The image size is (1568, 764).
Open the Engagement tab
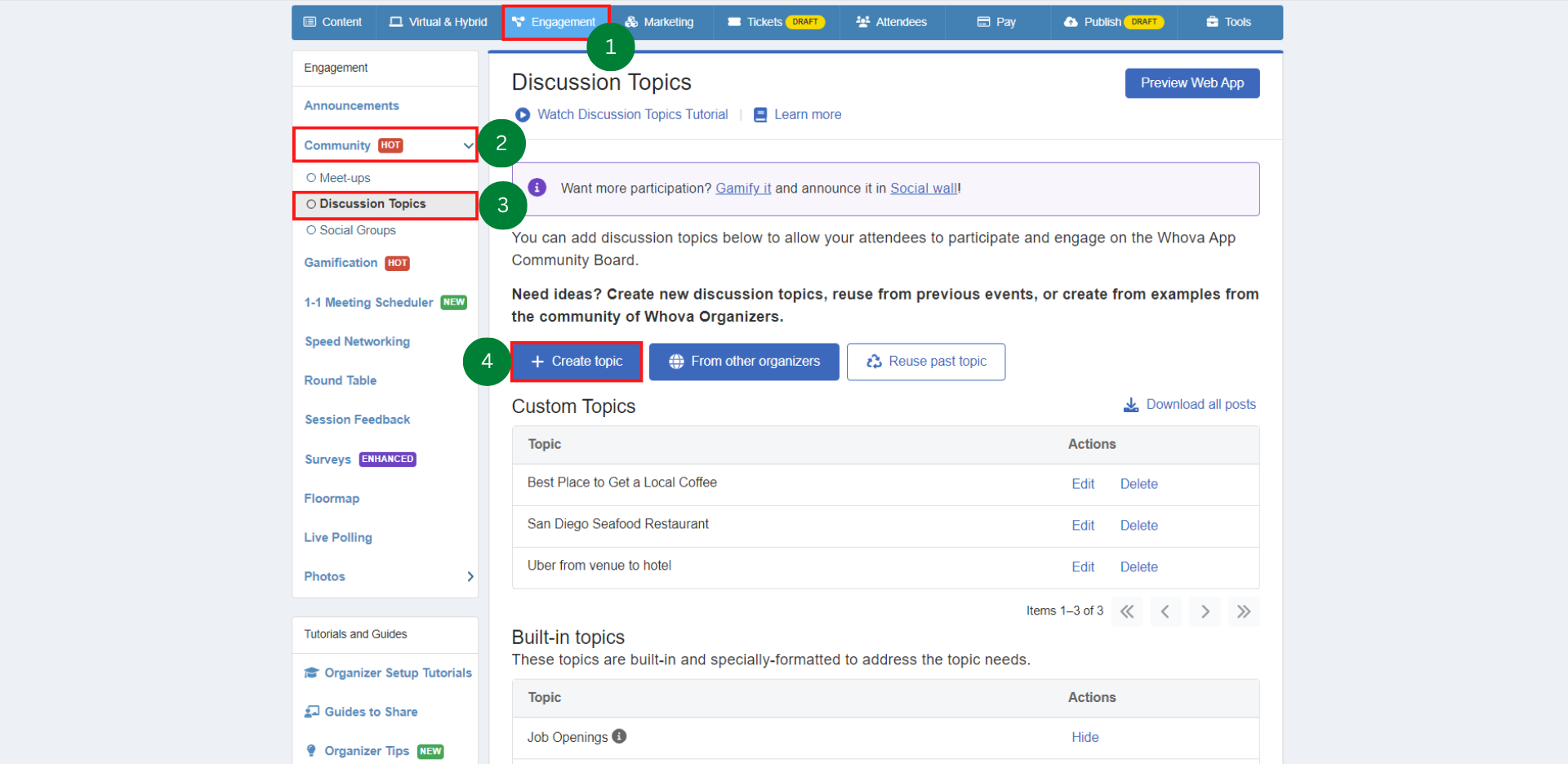click(x=555, y=22)
